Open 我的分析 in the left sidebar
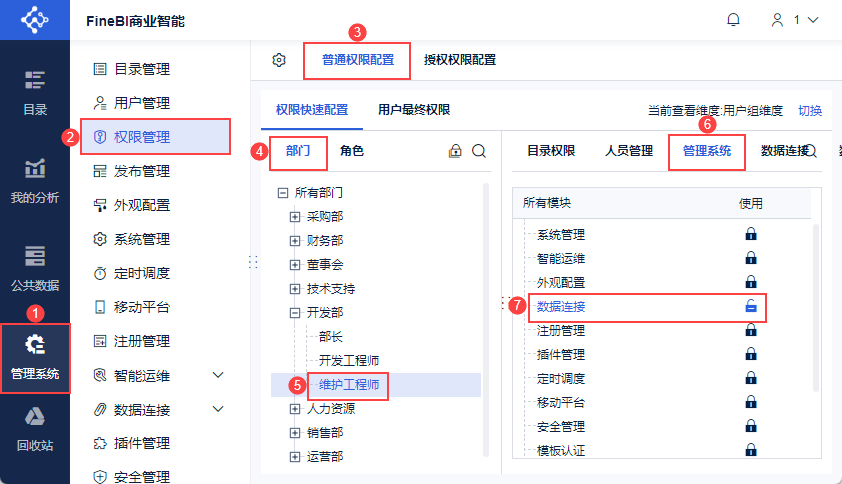842x484 pixels. pos(35,180)
